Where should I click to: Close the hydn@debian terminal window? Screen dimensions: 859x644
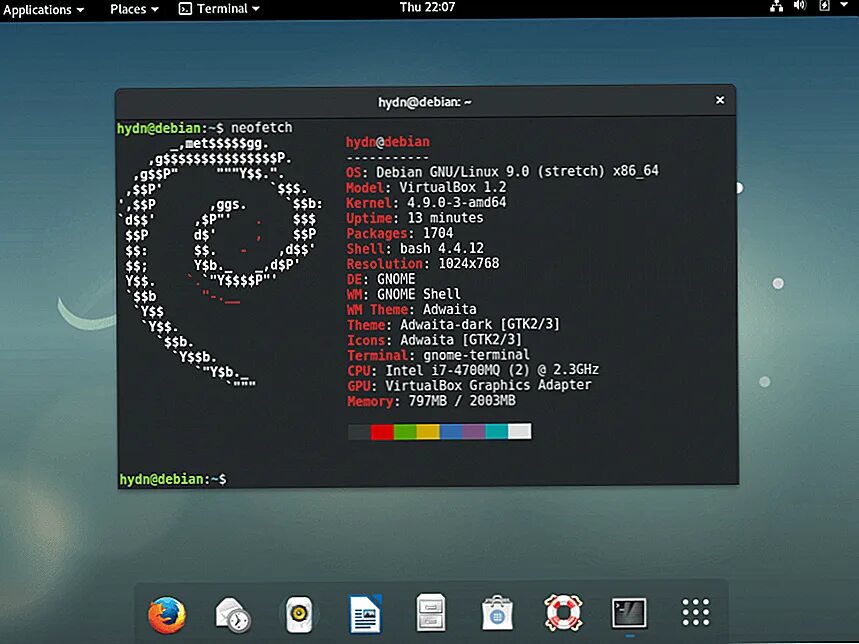tap(720, 100)
